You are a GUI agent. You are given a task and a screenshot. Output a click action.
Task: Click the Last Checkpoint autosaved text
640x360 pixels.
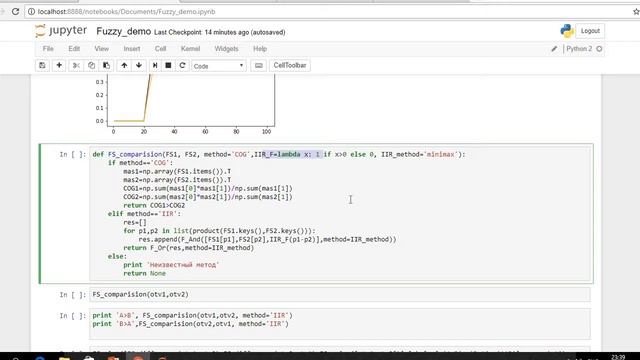point(220,32)
